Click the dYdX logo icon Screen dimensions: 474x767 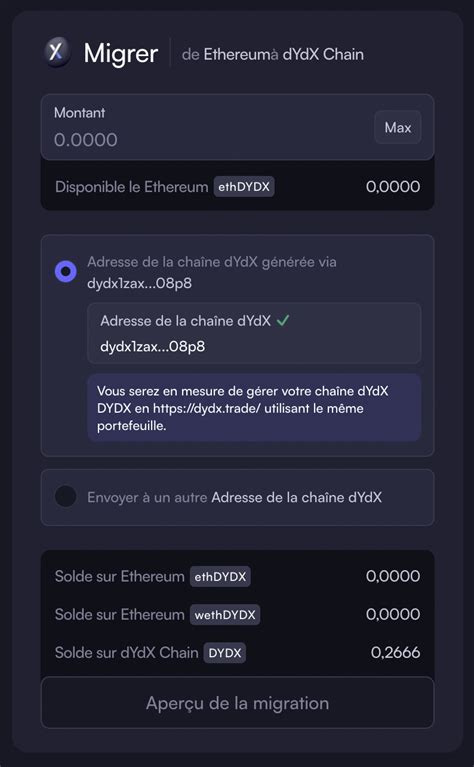pyautogui.click(x=57, y=51)
